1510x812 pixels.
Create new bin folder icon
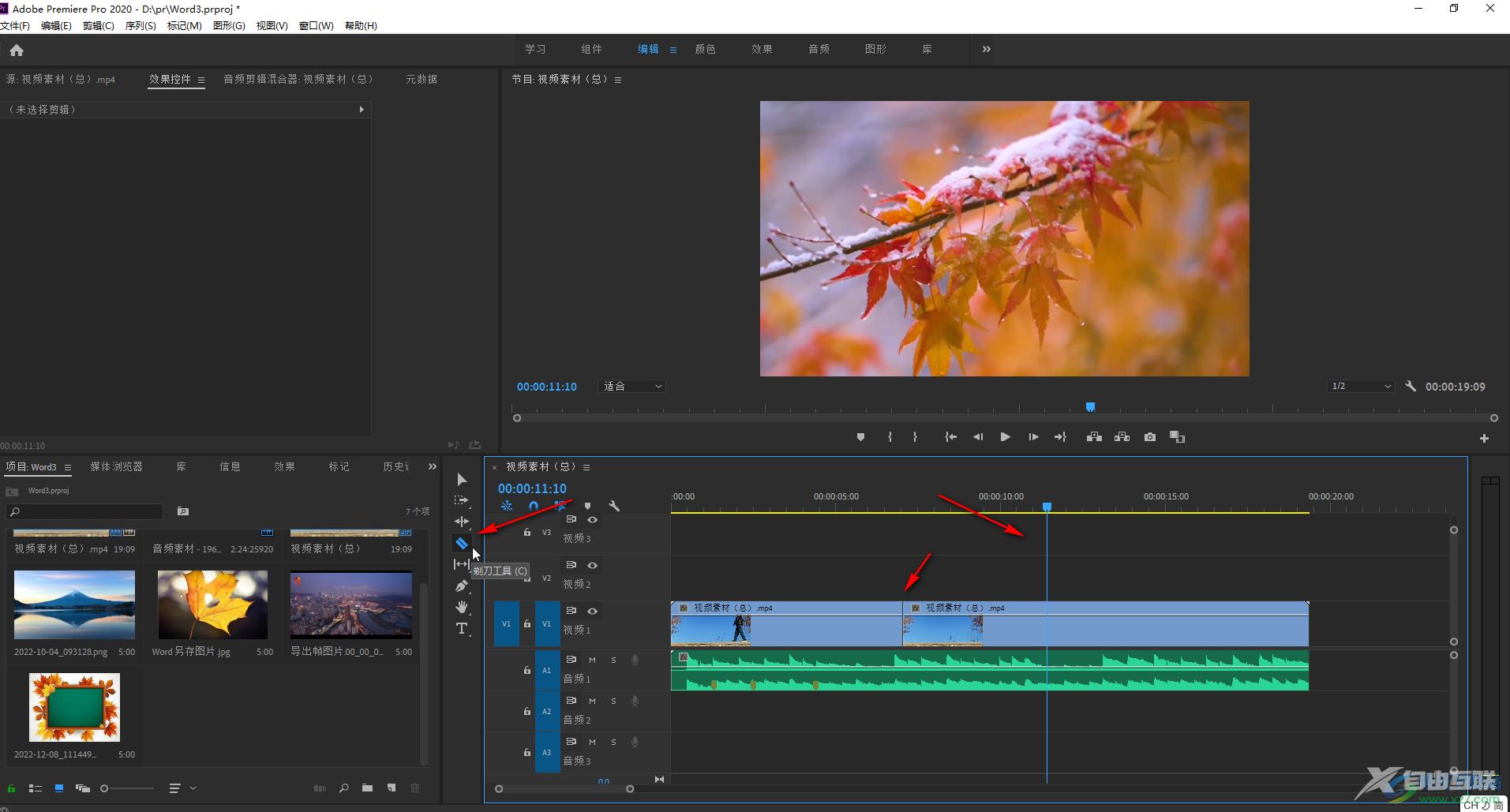pyautogui.click(x=367, y=788)
